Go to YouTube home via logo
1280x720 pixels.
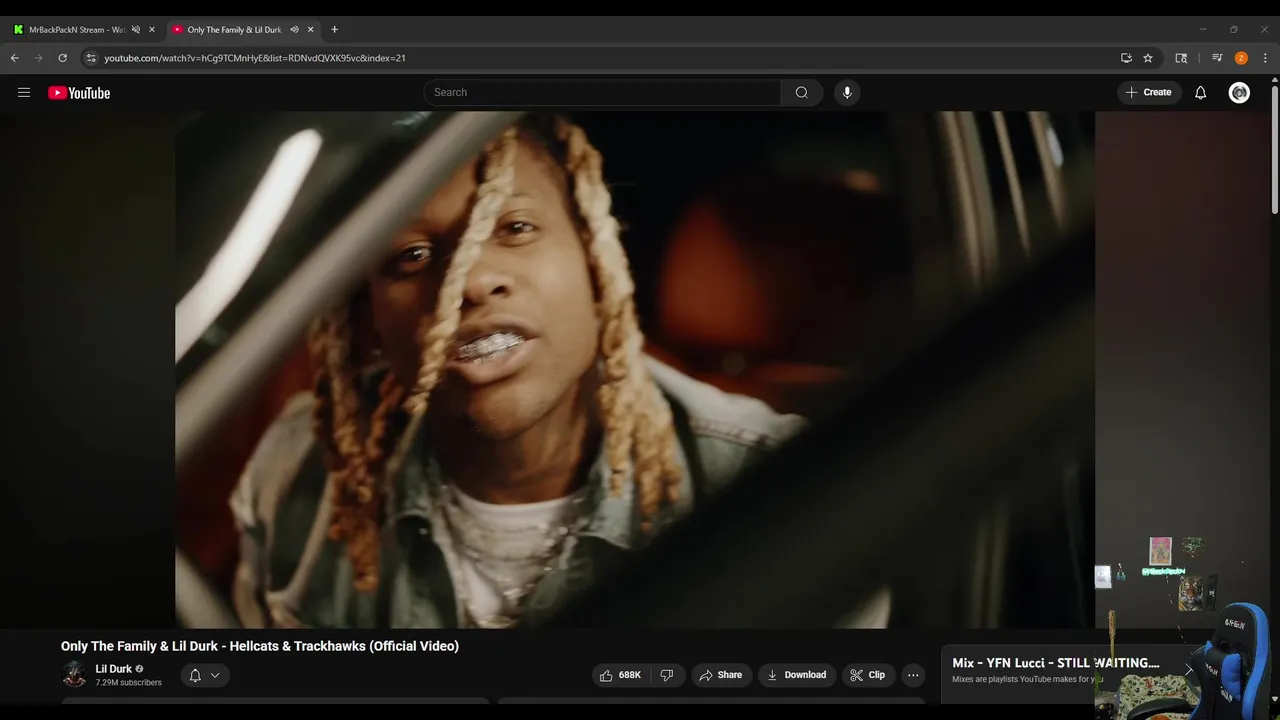pyautogui.click(x=79, y=92)
